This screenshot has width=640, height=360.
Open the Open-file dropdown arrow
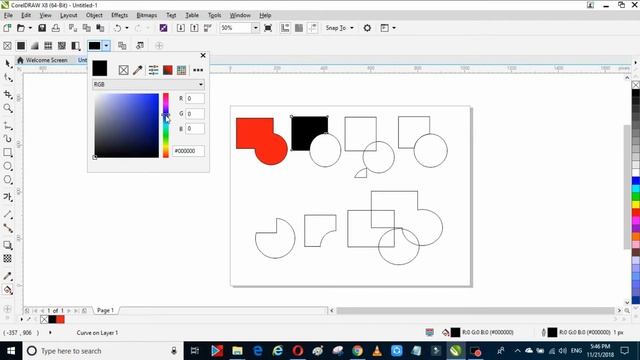point(30,28)
